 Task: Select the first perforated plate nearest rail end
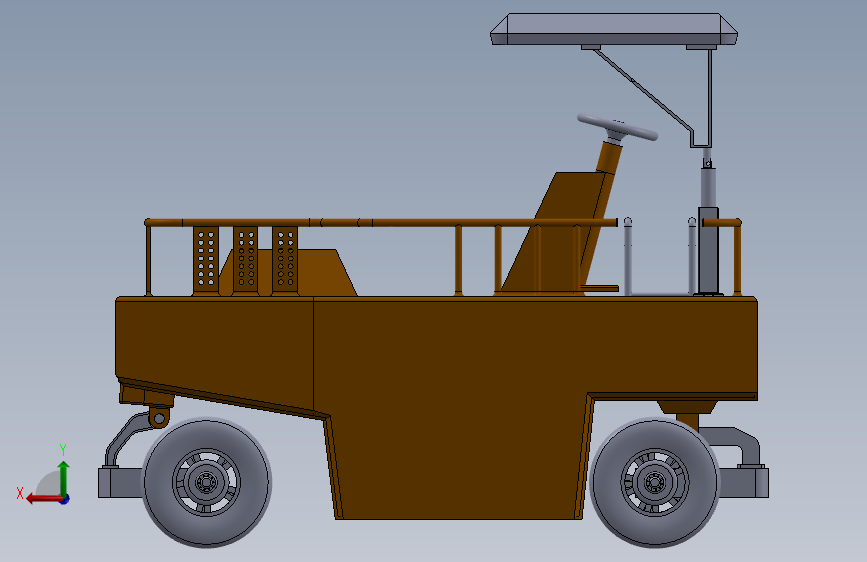206,260
